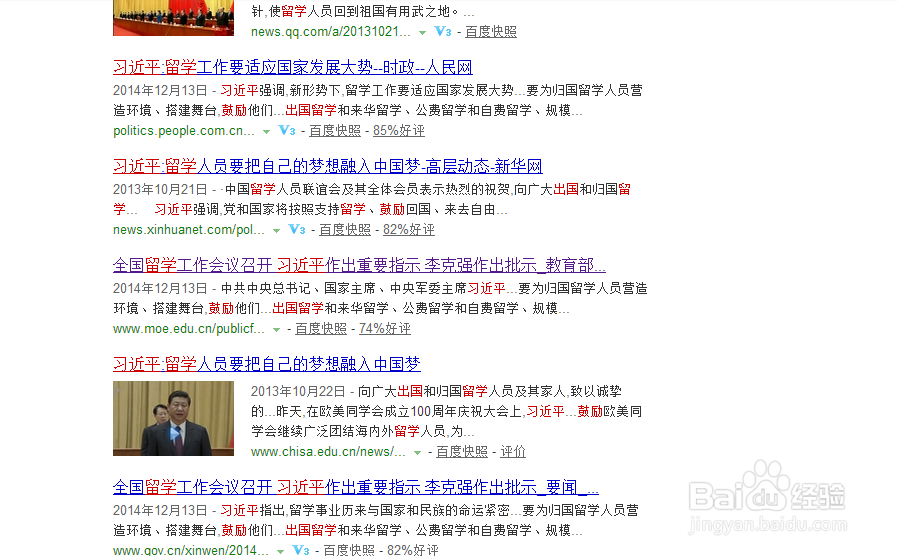
Task: Open result 全国留学工作会议召开 ending 教育部
Action: pos(359,266)
